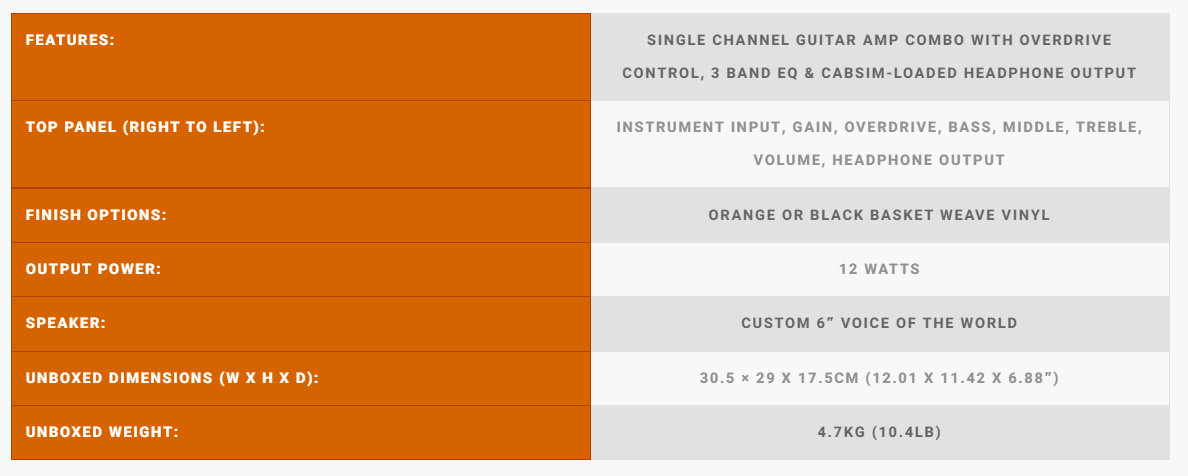Screen dimensions: 1188x476
Task: Click the SPEAKER: row label
Action: click(66, 323)
